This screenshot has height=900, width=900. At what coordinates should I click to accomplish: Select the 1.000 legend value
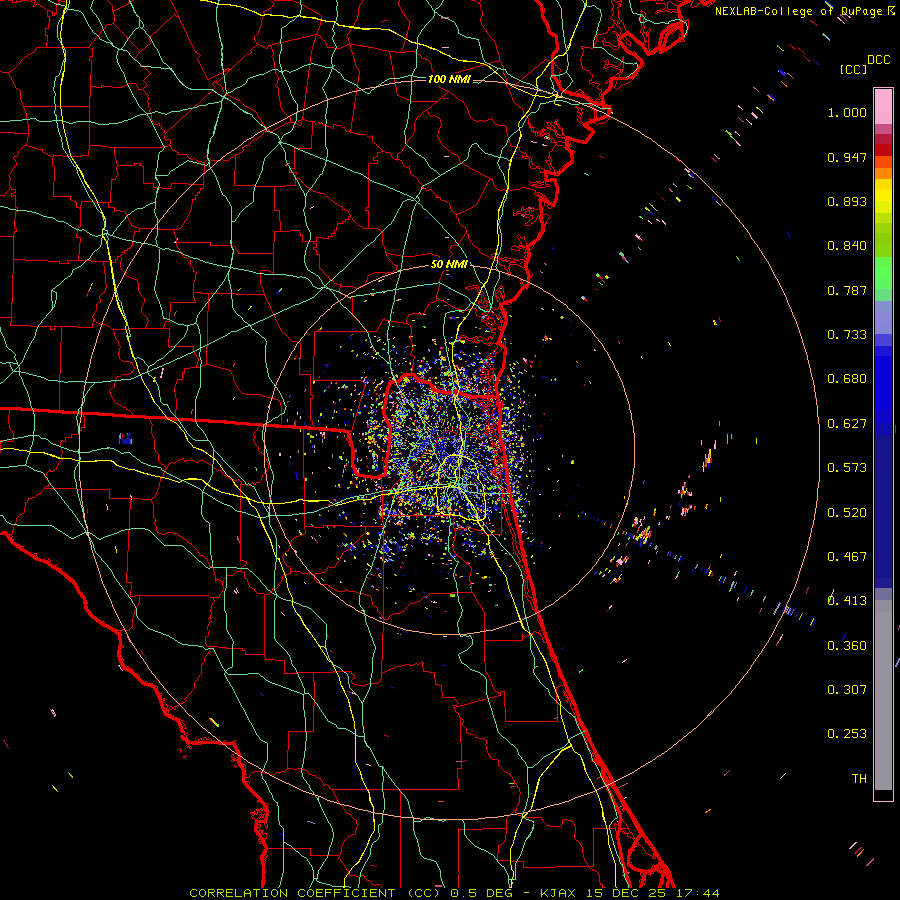[847, 112]
